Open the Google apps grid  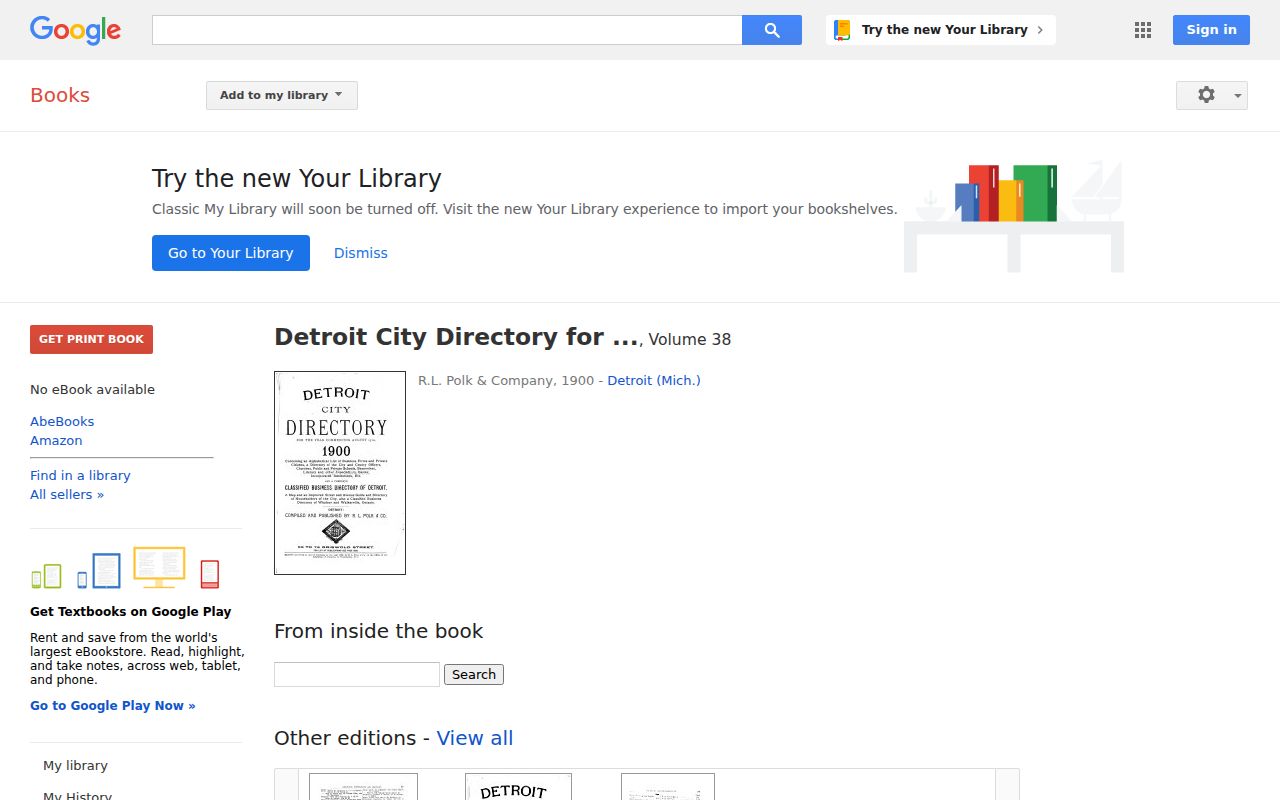(x=1143, y=30)
